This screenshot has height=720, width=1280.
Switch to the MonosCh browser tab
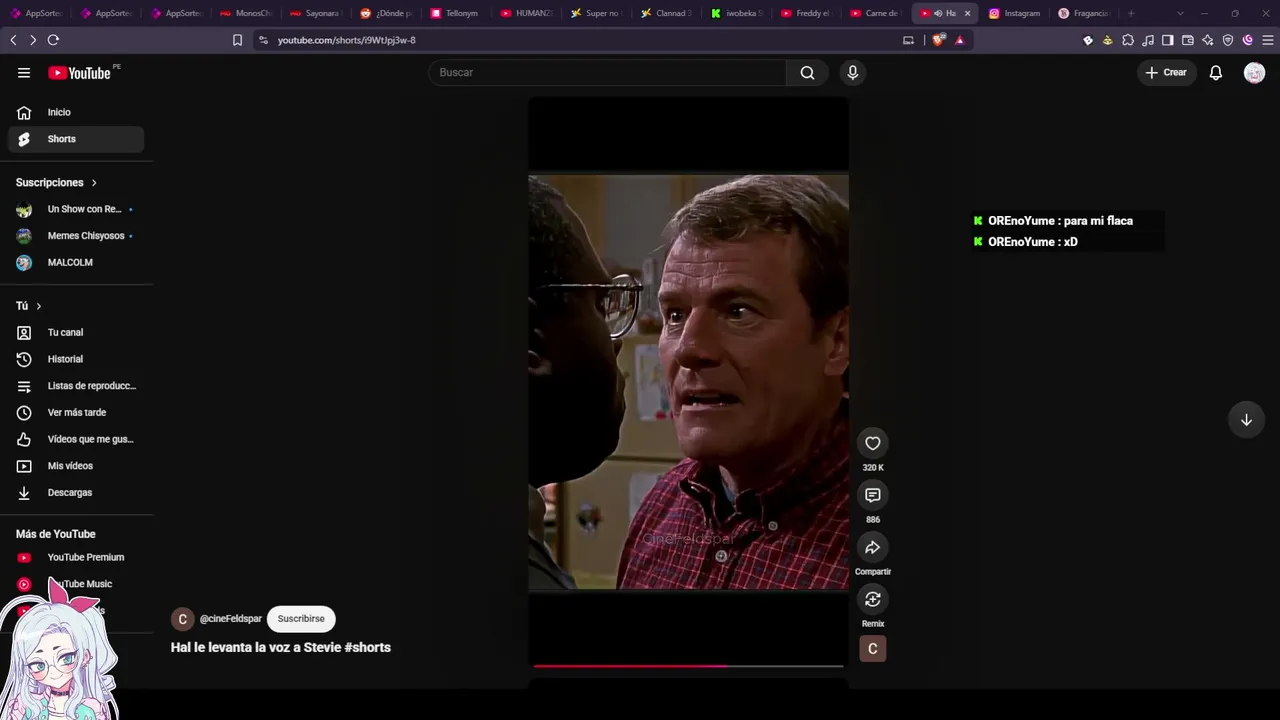tap(245, 13)
